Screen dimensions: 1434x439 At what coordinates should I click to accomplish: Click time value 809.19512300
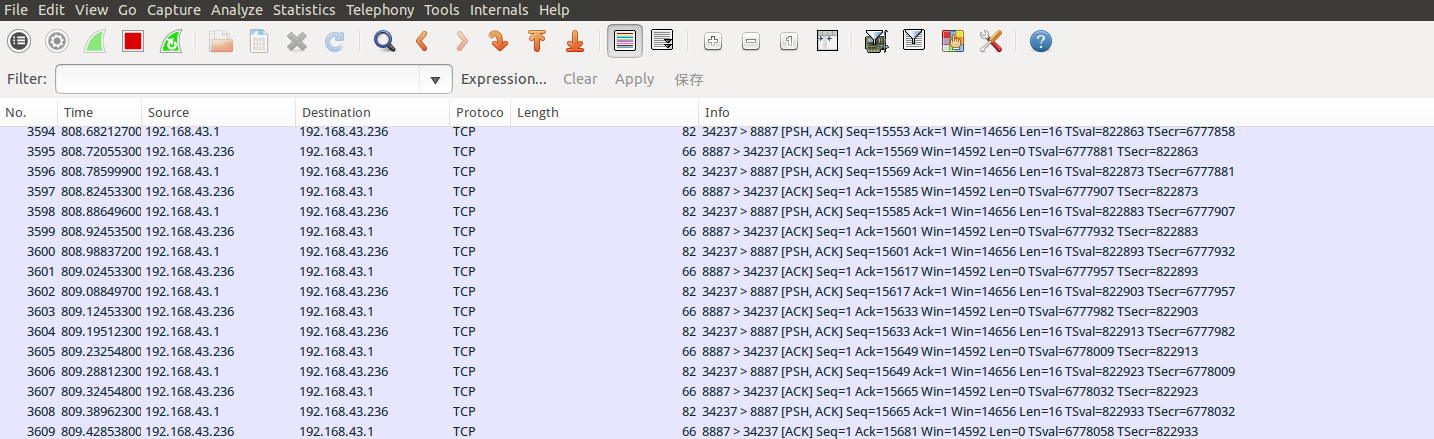click(101, 331)
